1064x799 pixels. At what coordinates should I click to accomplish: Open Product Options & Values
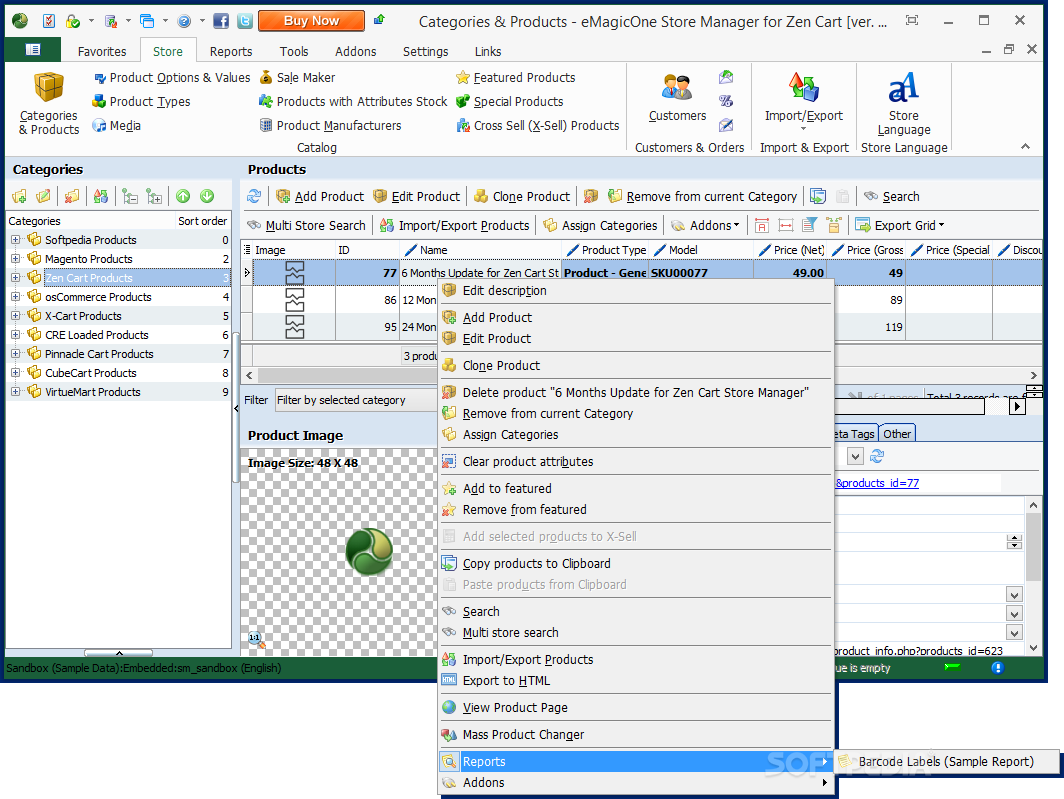(x=172, y=77)
